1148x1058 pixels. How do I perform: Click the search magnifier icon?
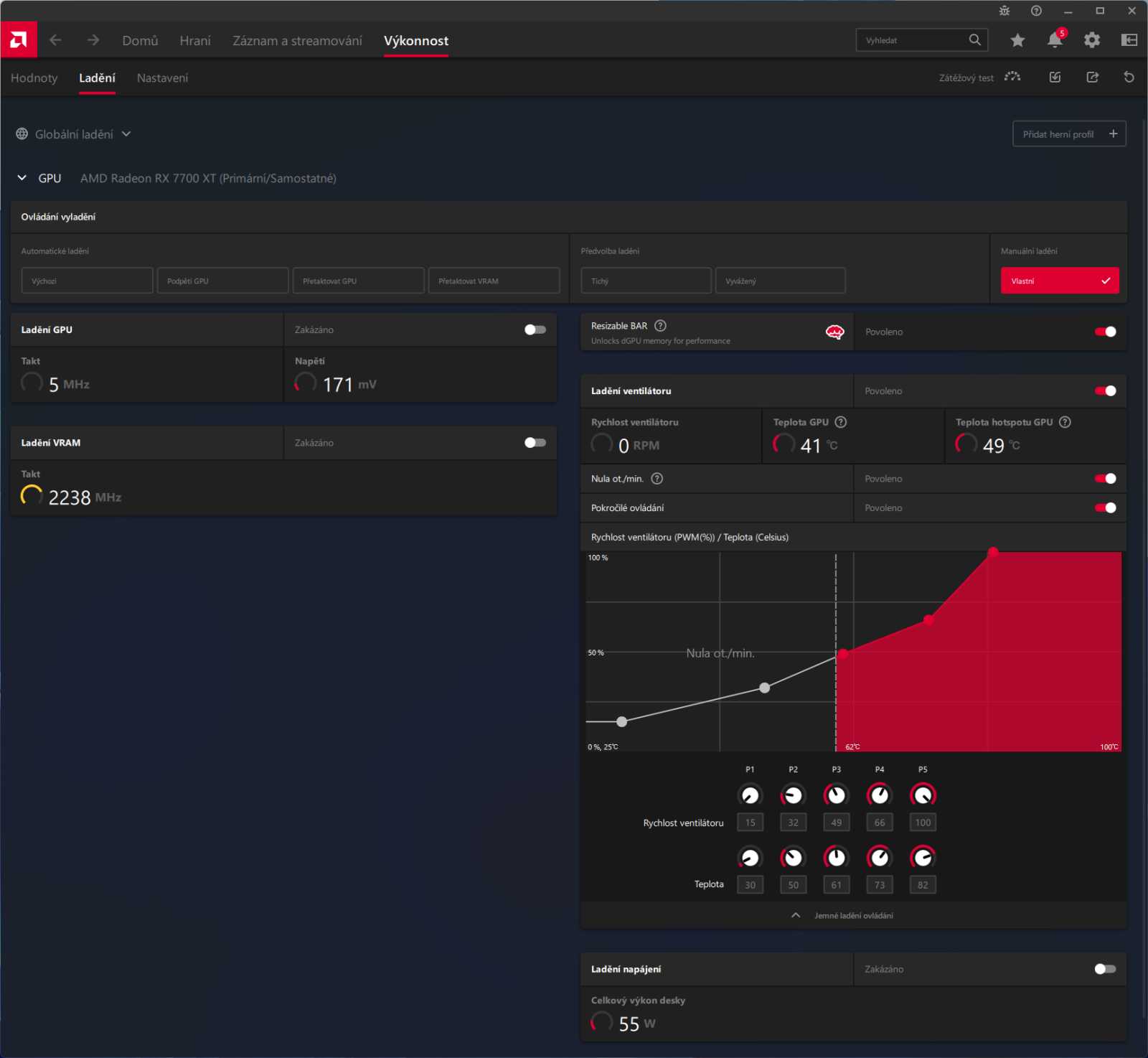pos(974,40)
